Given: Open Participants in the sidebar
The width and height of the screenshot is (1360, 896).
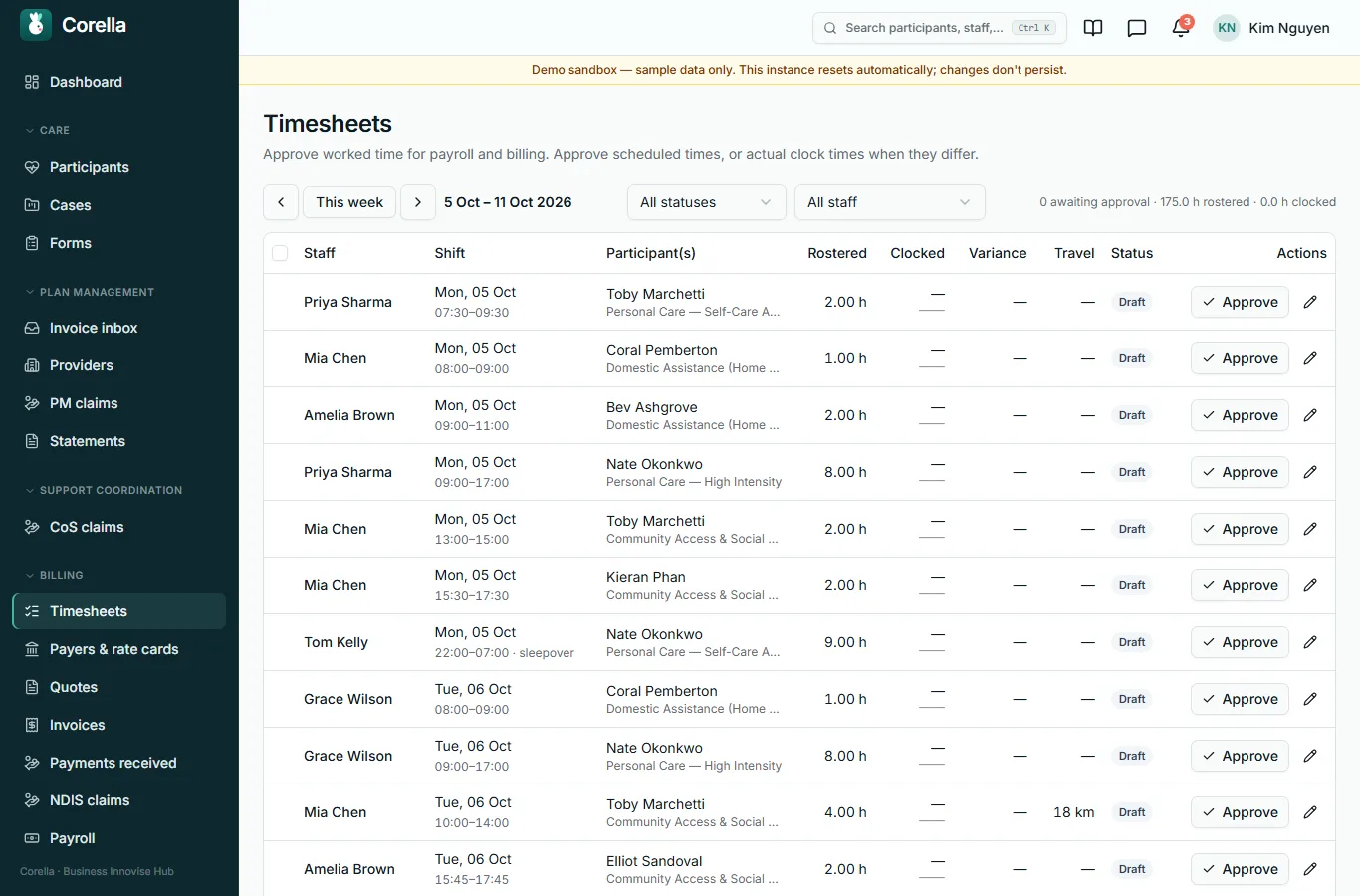Looking at the screenshot, I should click(119, 167).
